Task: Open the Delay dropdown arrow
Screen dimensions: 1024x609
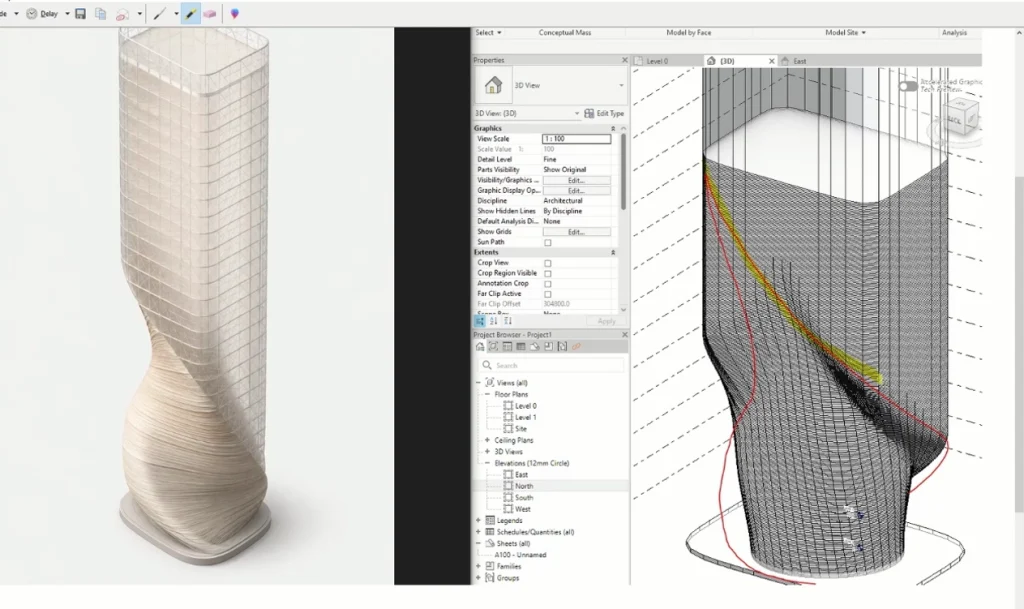Action: click(67, 14)
